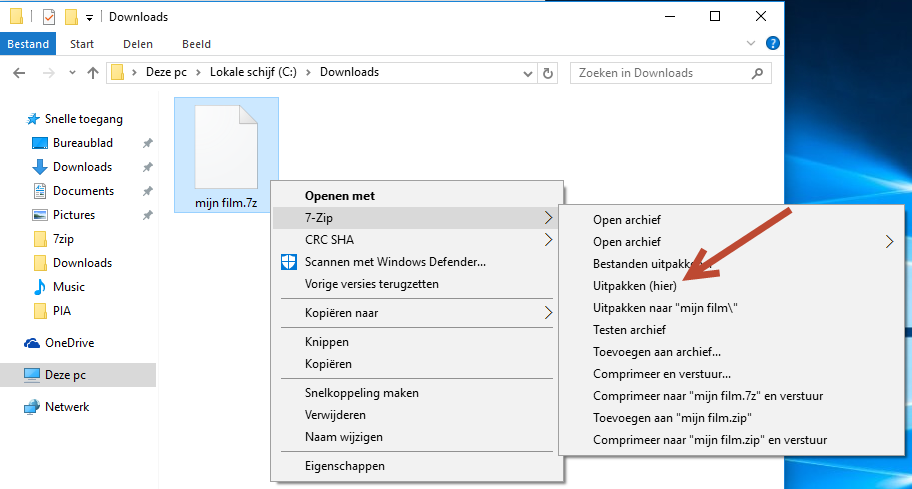Click the Help question mark icon
Viewport: 912px width, 489px height.
[772, 44]
